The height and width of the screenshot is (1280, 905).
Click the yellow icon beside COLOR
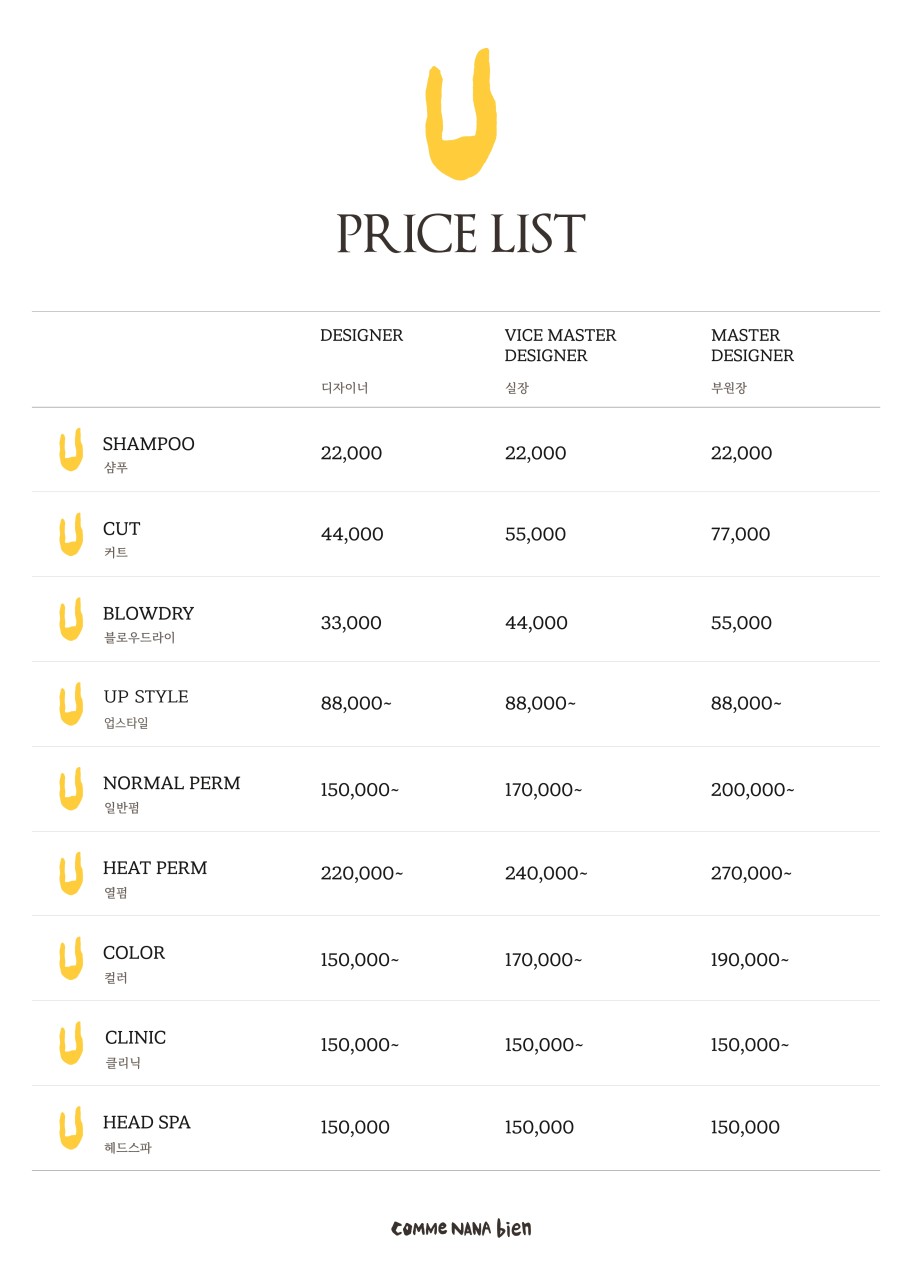69,959
